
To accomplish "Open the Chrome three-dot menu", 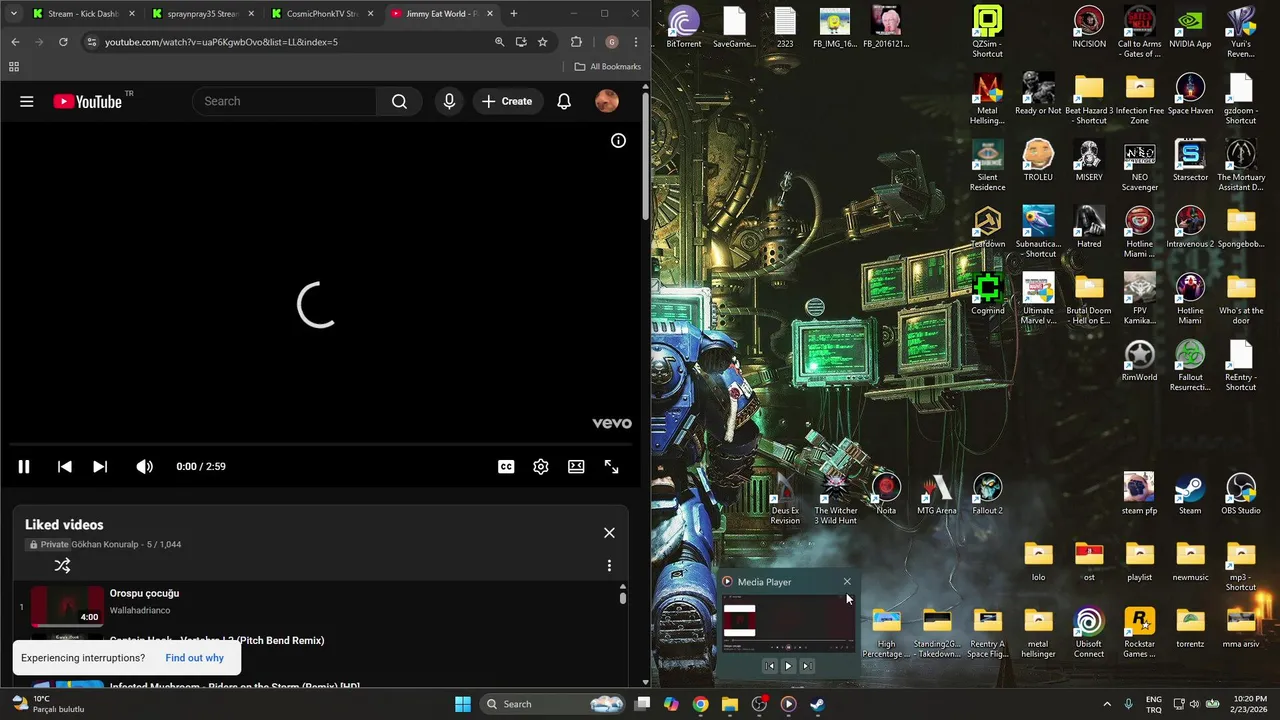I will tap(636, 42).
